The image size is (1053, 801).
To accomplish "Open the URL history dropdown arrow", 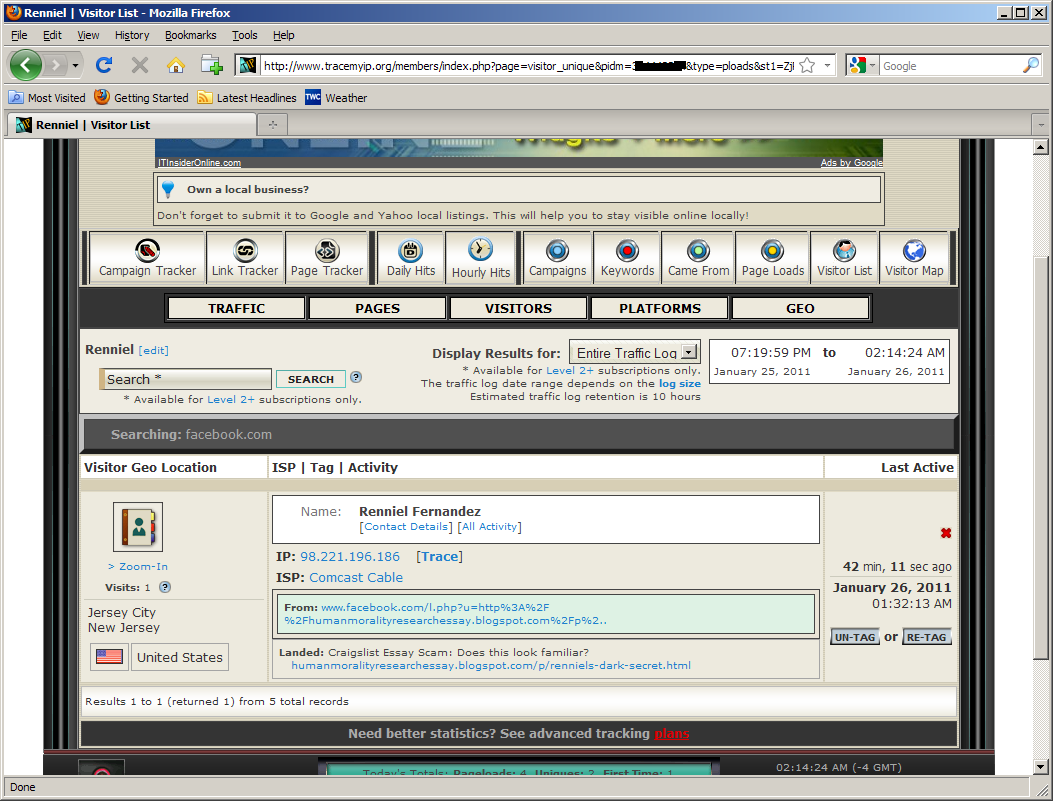I will pos(827,66).
